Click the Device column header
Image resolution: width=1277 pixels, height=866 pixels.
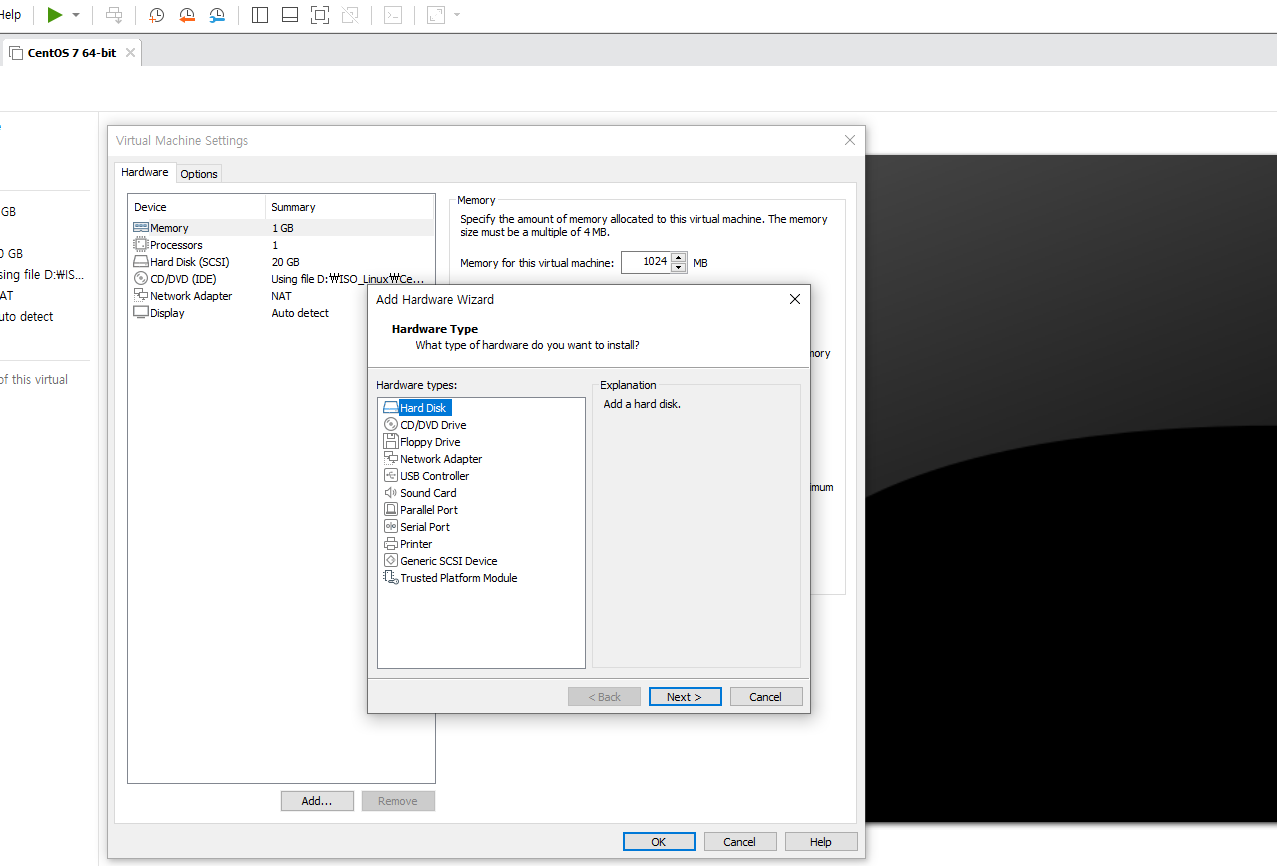tap(198, 207)
